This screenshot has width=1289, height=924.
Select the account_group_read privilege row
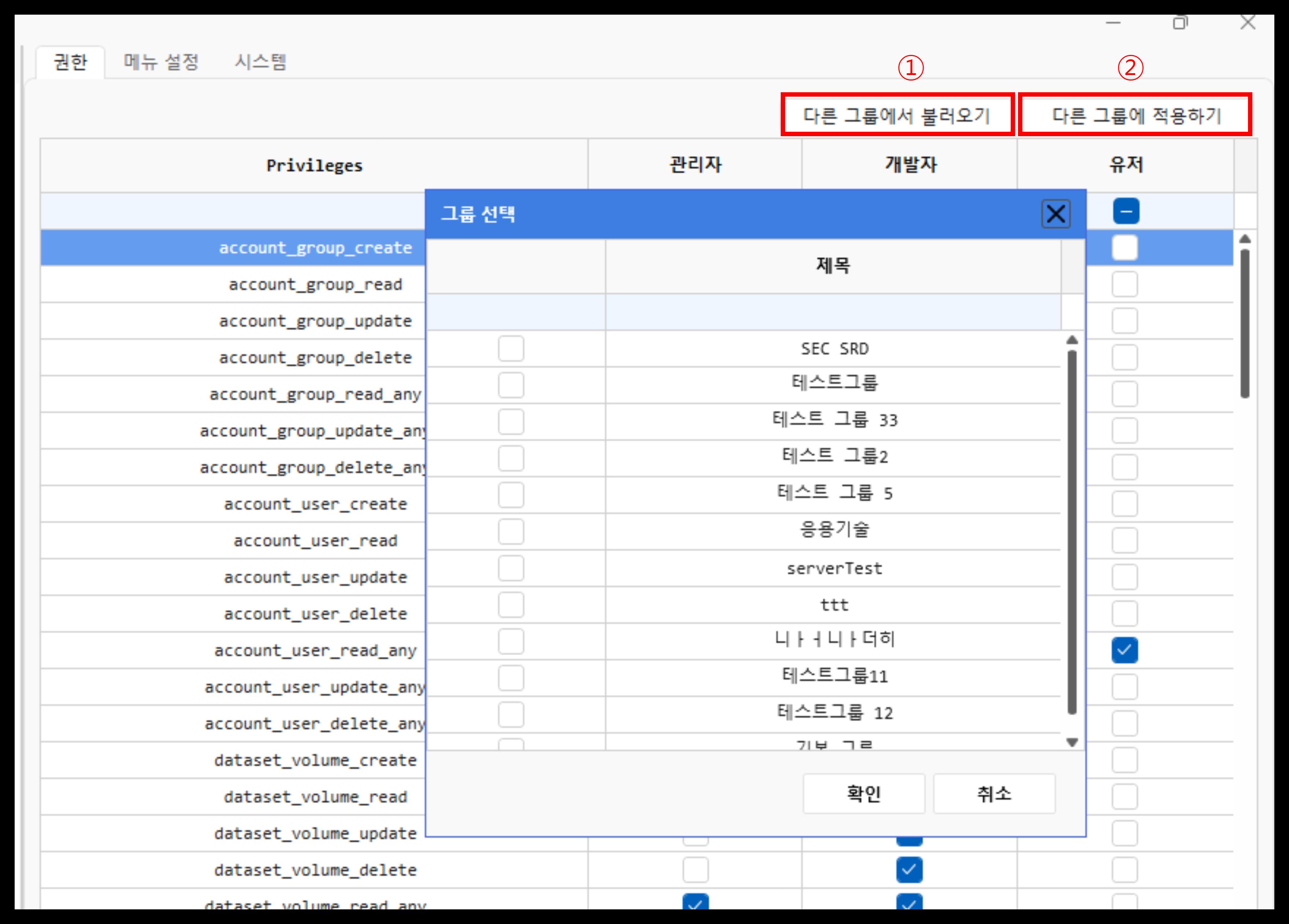[x=315, y=284]
